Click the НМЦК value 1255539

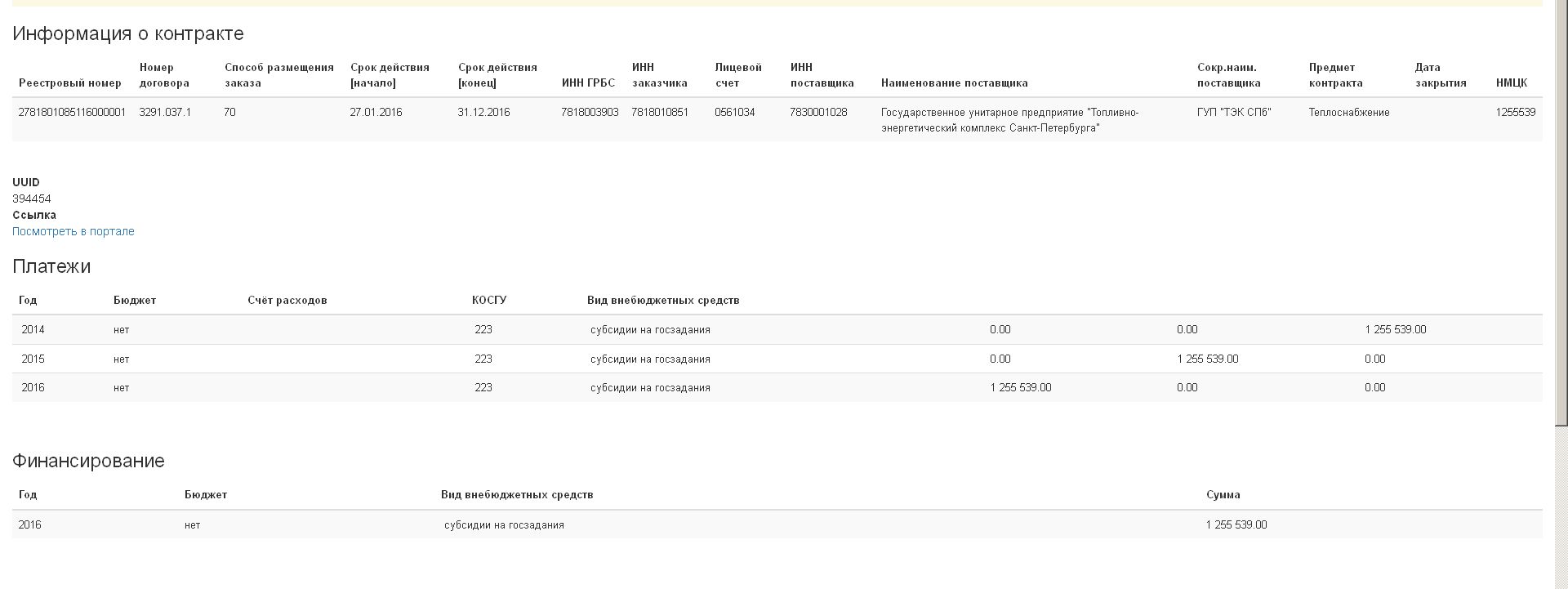click(1515, 113)
